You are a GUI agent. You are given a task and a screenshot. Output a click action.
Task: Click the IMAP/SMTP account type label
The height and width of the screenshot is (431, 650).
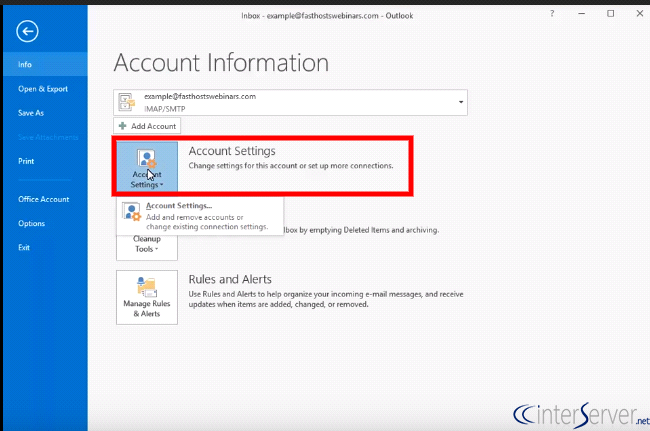pyautogui.click(x=165, y=109)
